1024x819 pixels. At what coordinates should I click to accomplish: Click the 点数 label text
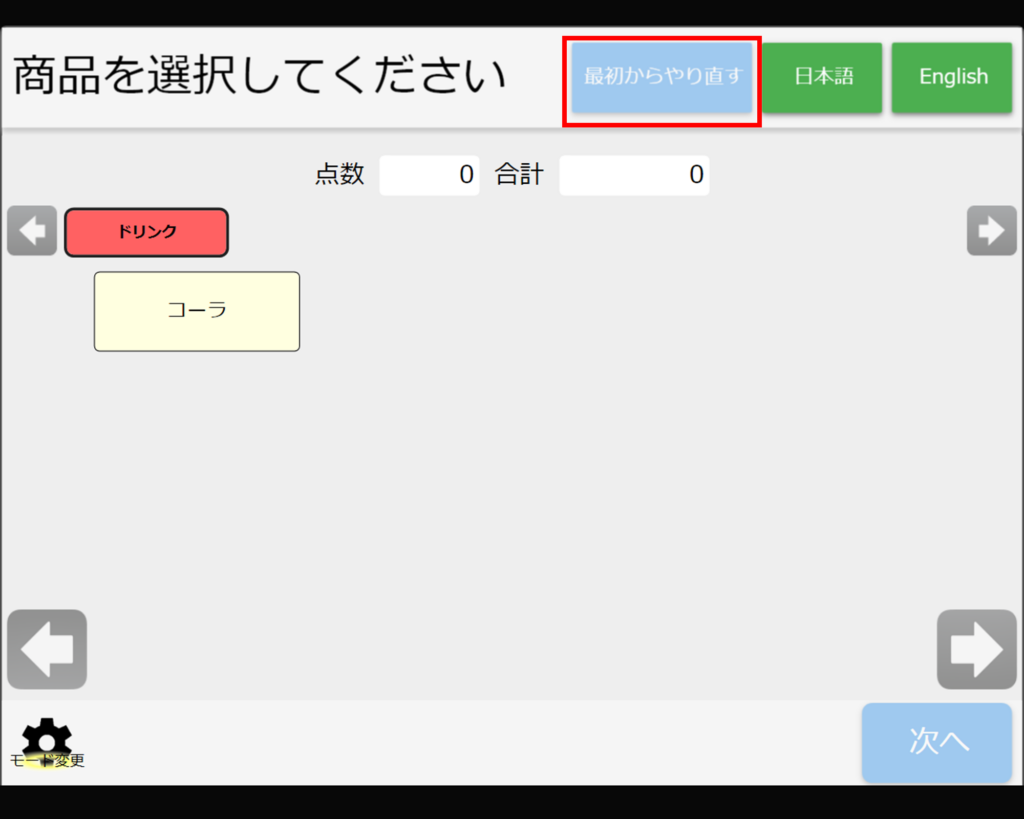coord(340,175)
